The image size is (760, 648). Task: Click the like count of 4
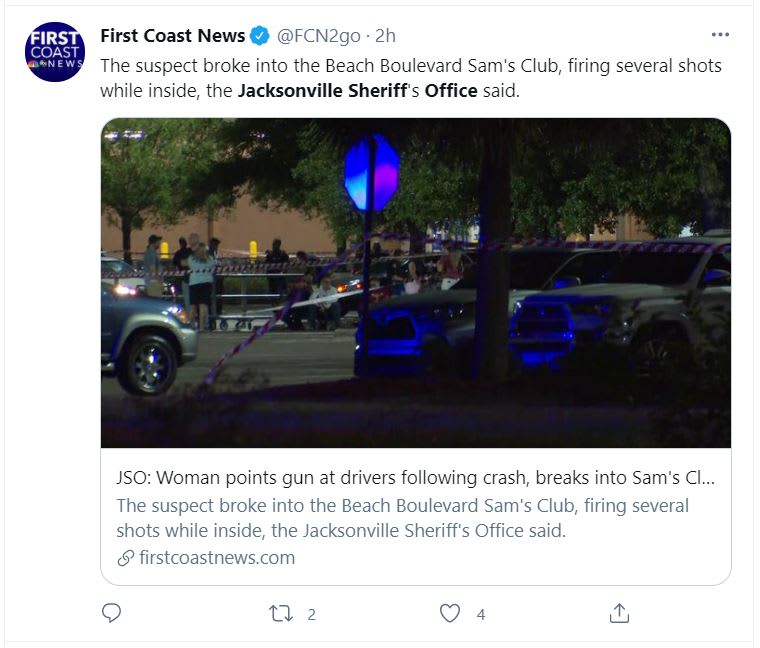tap(481, 615)
